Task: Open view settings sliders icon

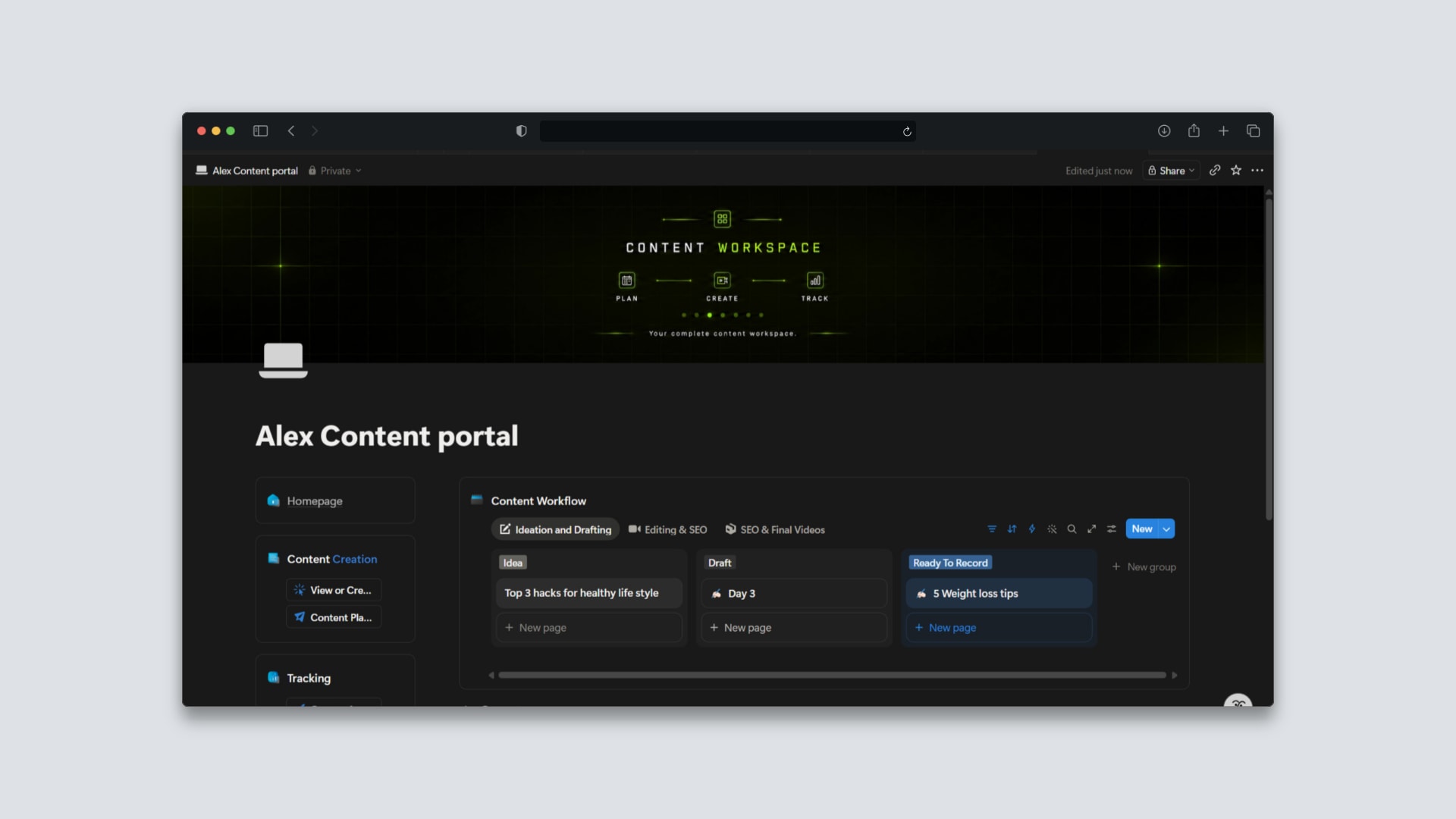Action: [x=1111, y=529]
